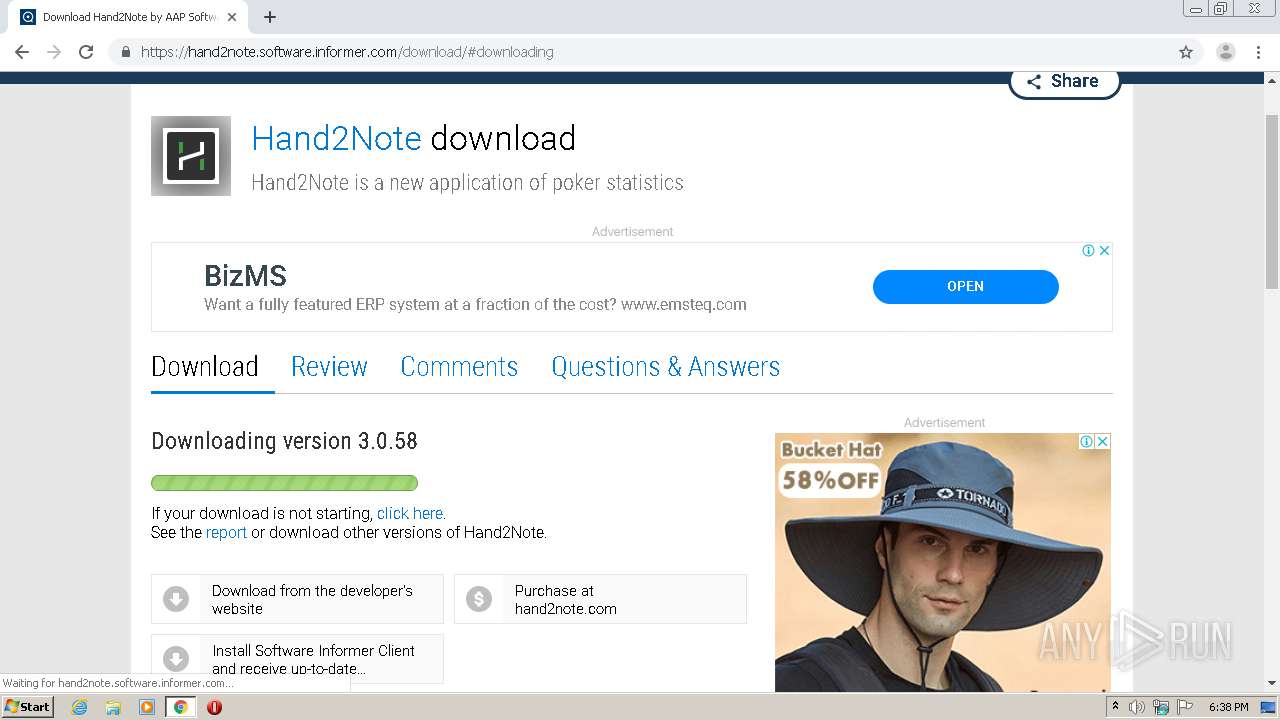This screenshot has width=1280, height=720.
Task: Go back with the browser back arrow
Action: pyautogui.click(x=22, y=52)
